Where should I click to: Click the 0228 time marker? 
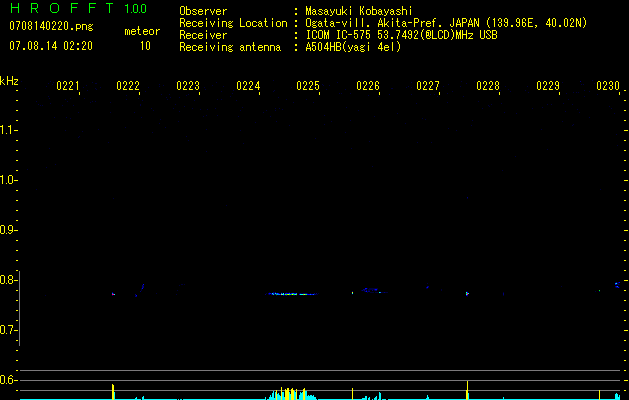[488, 86]
